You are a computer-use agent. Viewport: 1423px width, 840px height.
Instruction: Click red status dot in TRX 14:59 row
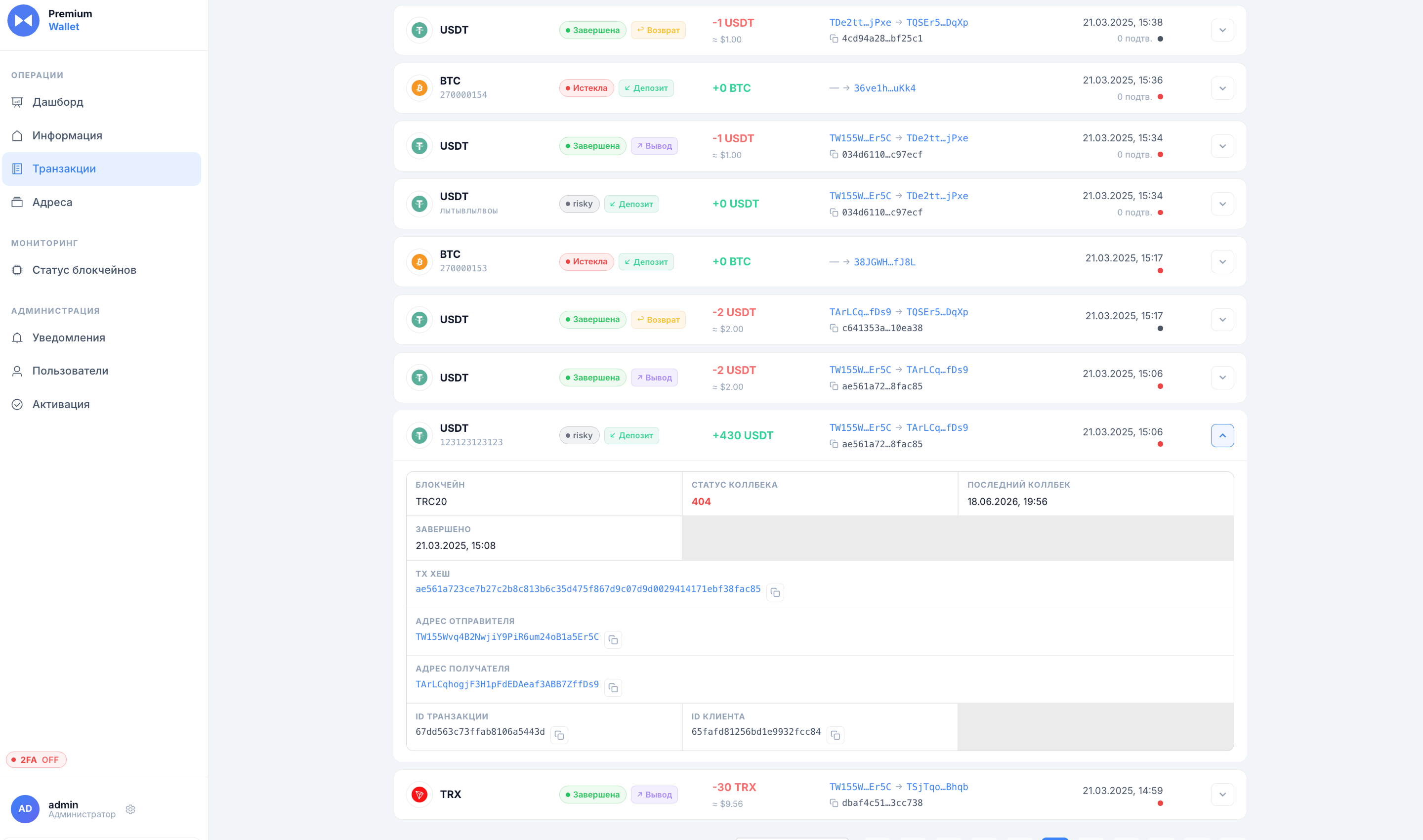(1160, 803)
